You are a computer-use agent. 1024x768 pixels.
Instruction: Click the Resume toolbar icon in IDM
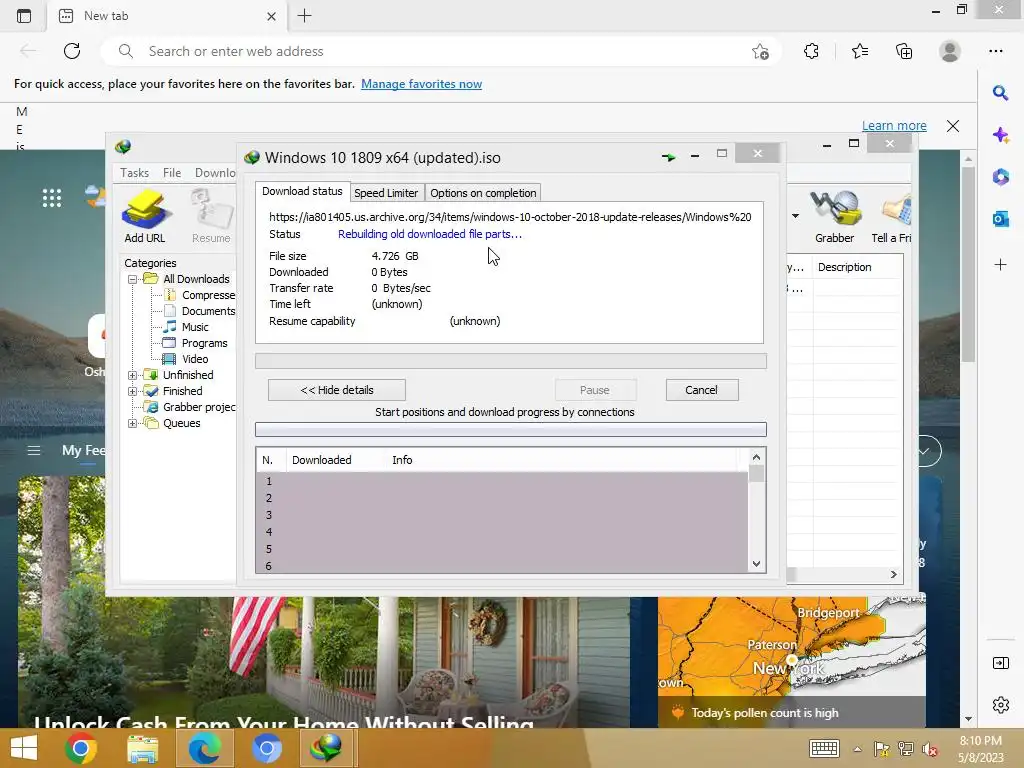click(x=211, y=216)
